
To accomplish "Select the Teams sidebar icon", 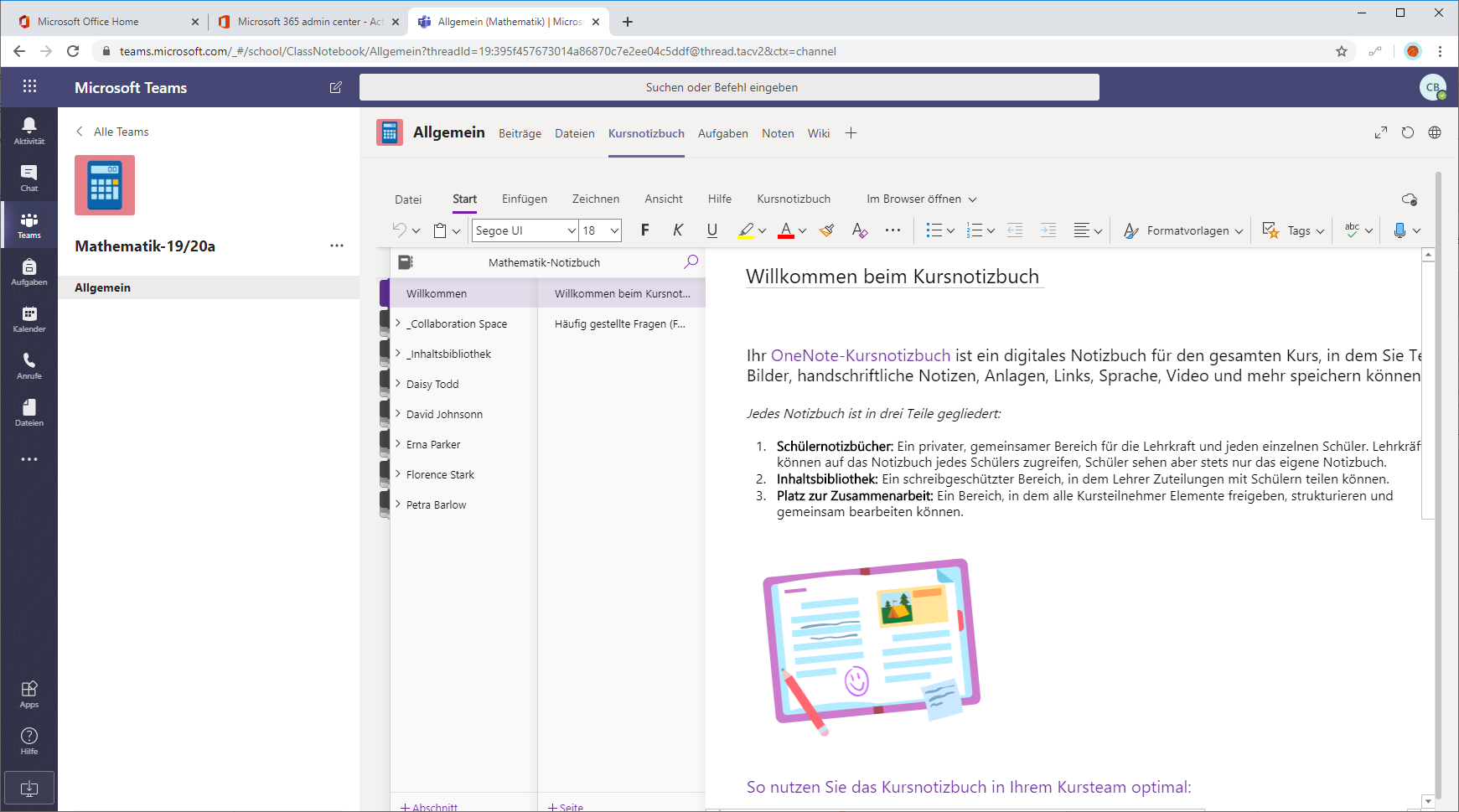I will pyautogui.click(x=29, y=225).
